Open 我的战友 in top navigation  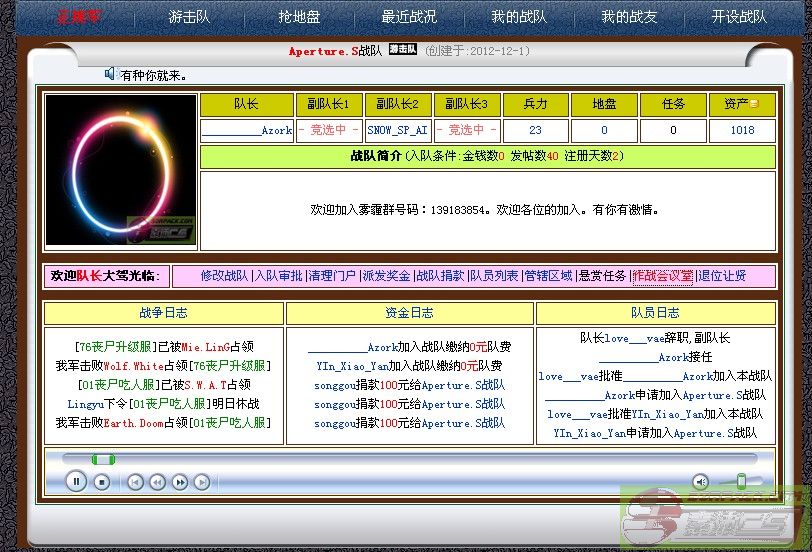tap(629, 17)
